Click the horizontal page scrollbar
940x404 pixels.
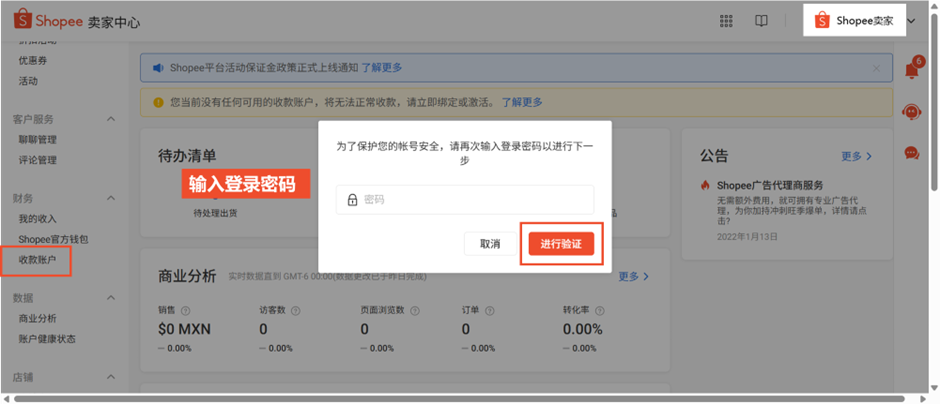point(459,399)
